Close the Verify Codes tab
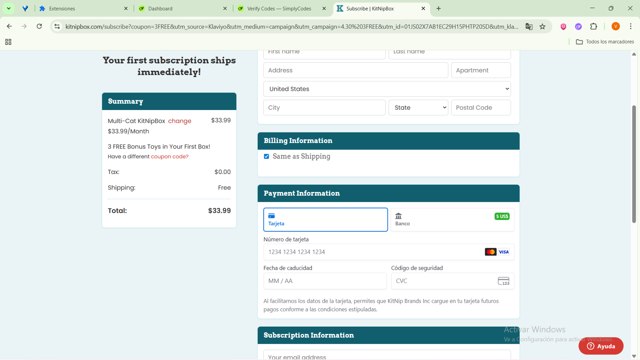The image size is (640, 360). click(x=324, y=8)
